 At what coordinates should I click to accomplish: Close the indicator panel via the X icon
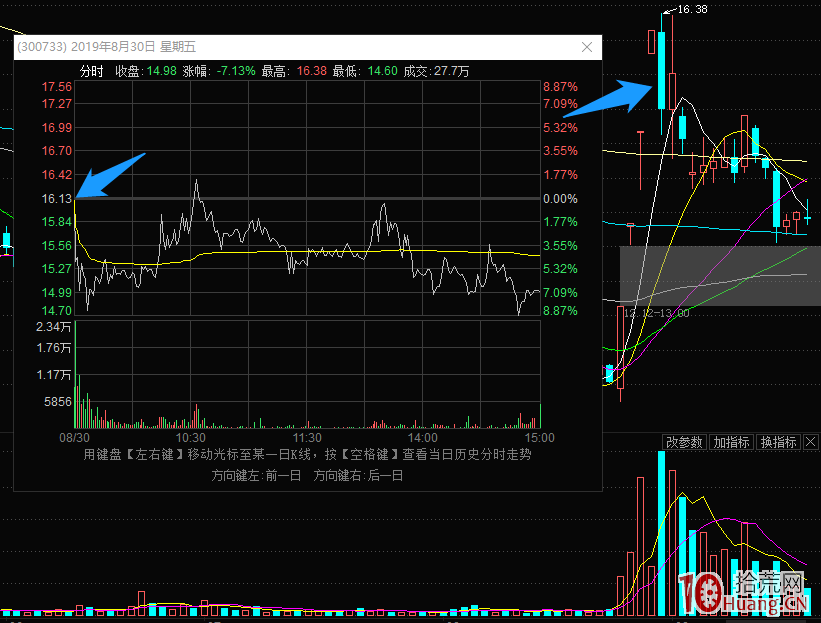811,442
